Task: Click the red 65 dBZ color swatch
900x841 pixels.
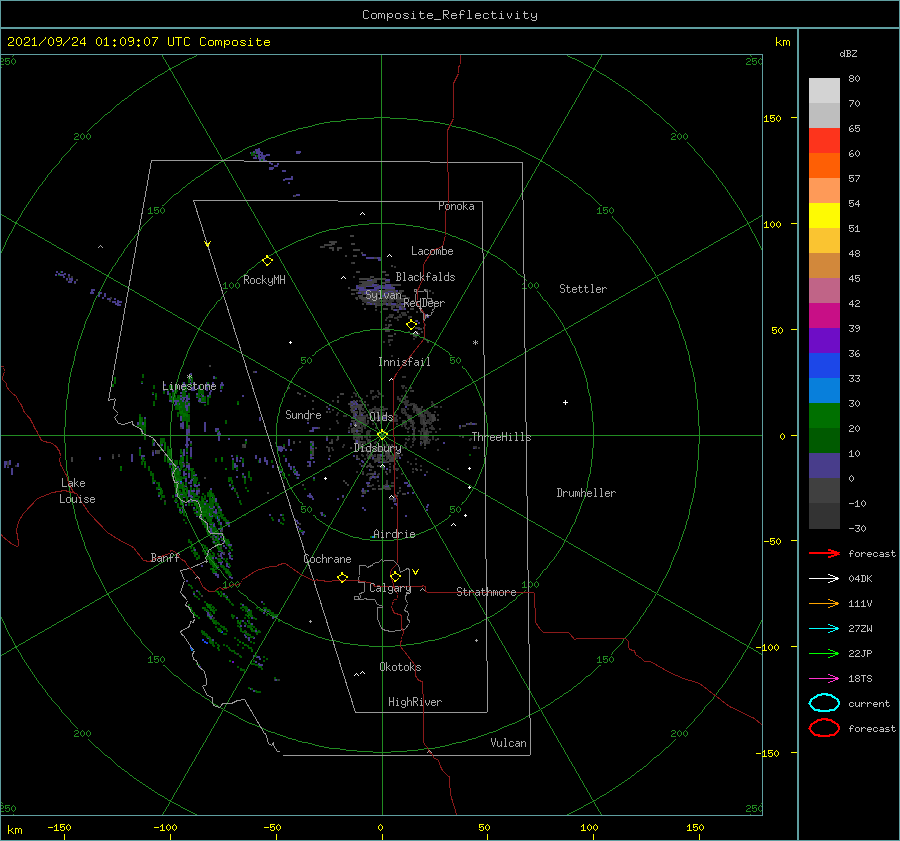Action: click(x=824, y=141)
